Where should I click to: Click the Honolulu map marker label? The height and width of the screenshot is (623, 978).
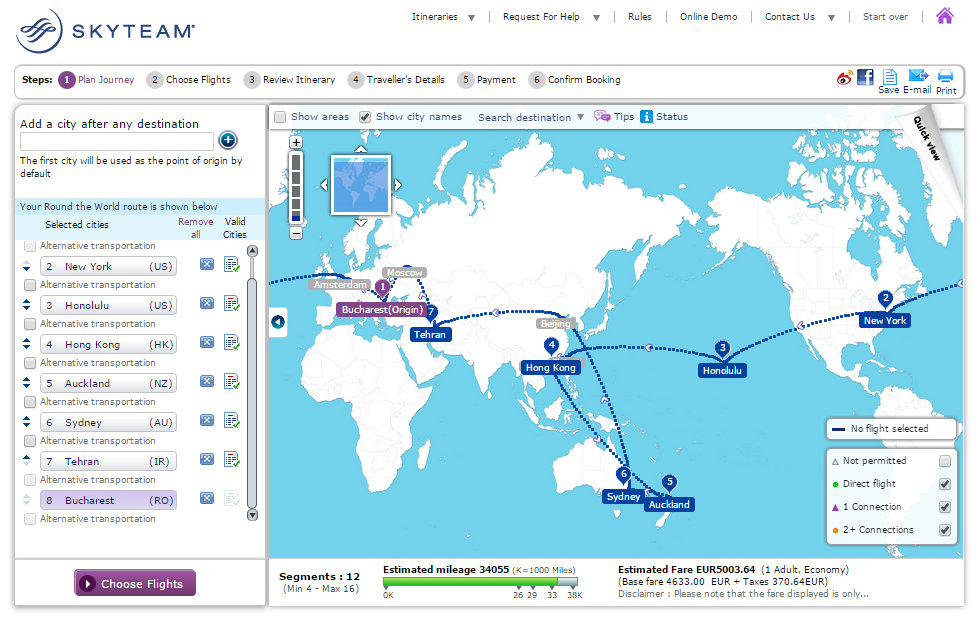click(x=722, y=370)
